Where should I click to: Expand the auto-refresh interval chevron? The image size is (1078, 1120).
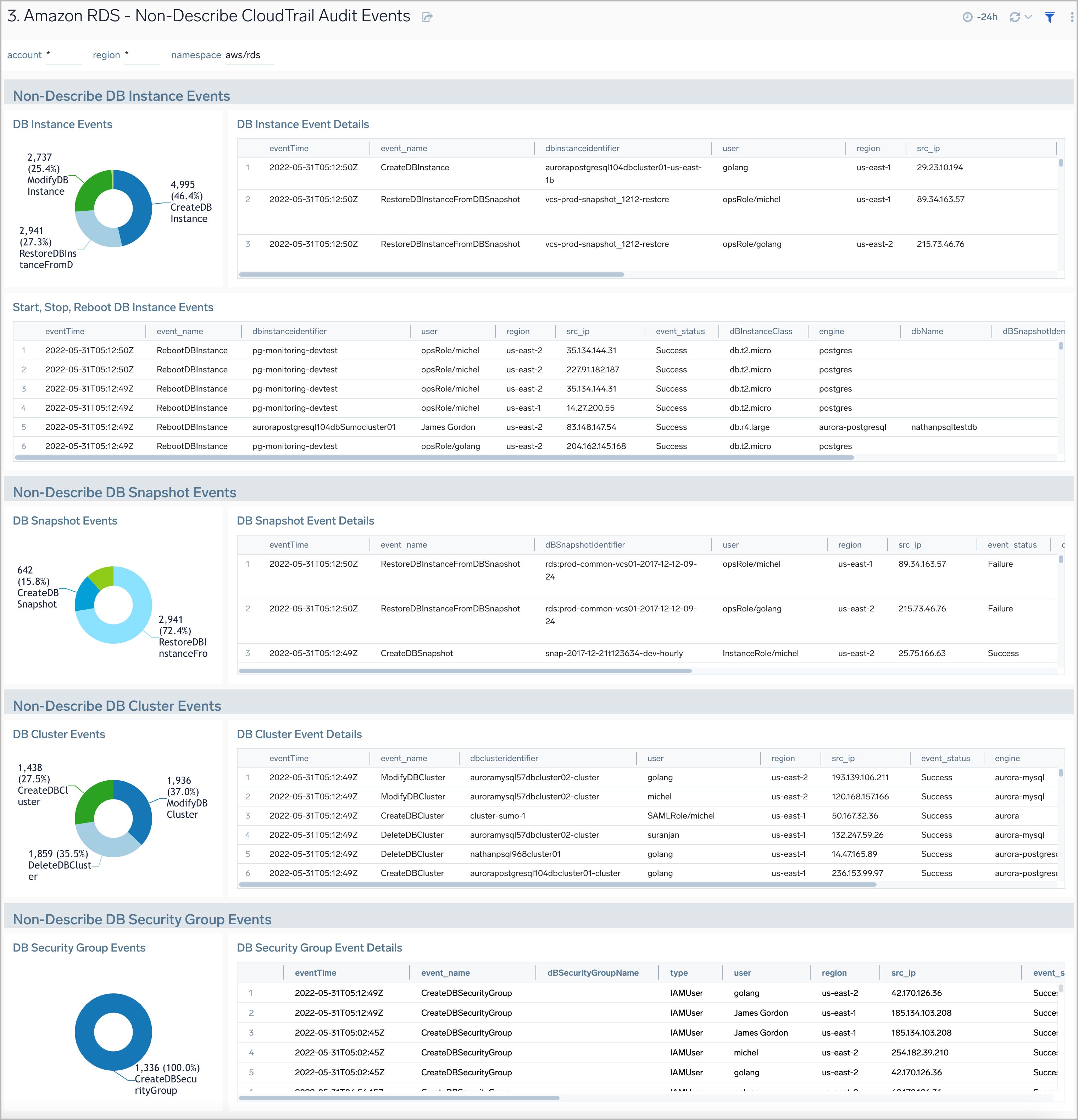point(1028,17)
